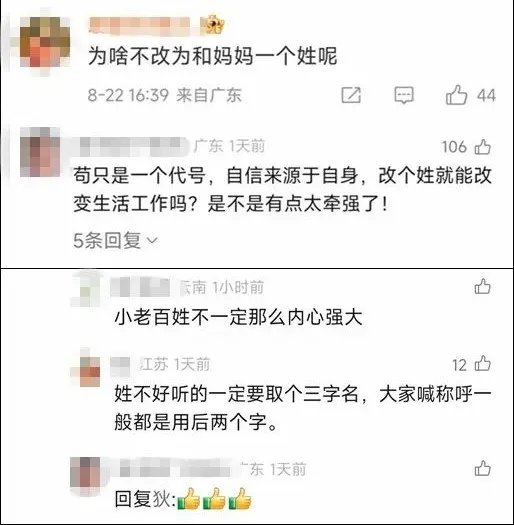Click the badge icon next to top username
Screen dimensions: 514x525
(x=212, y=24)
